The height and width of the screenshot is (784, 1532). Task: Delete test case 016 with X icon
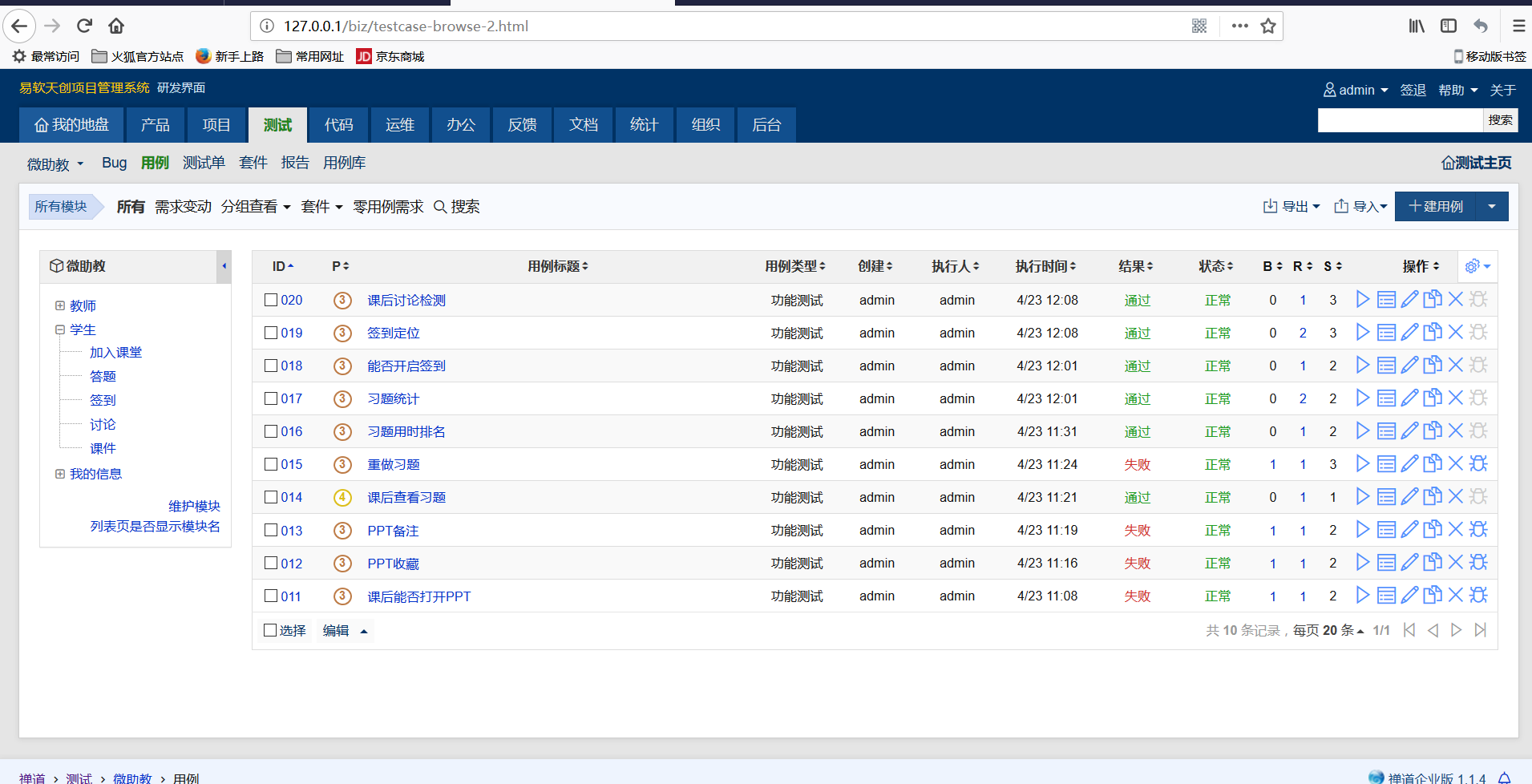(1456, 431)
